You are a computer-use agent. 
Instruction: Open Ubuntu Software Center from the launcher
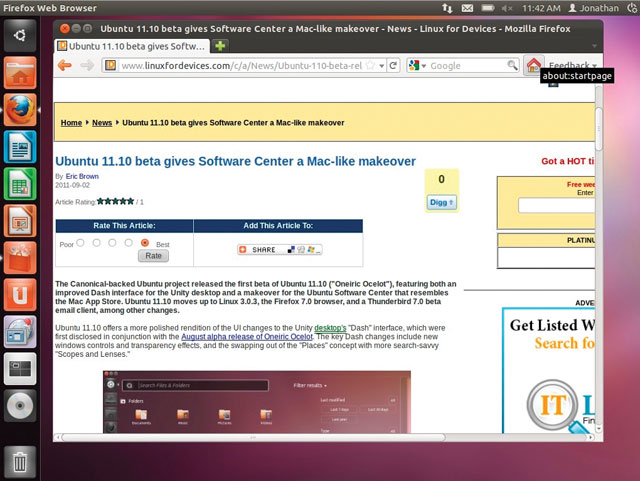coord(20,257)
